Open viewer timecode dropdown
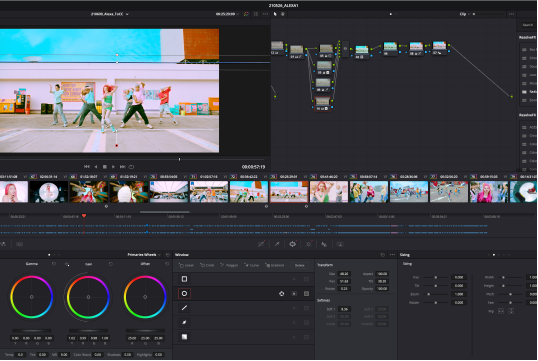The width and height of the screenshot is (538, 361). tap(227, 14)
